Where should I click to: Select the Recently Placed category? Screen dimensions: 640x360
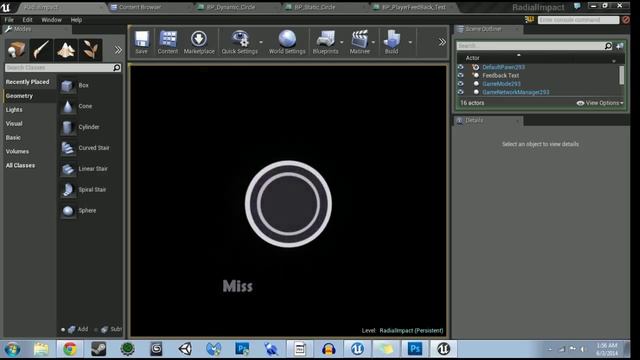pos(27,82)
